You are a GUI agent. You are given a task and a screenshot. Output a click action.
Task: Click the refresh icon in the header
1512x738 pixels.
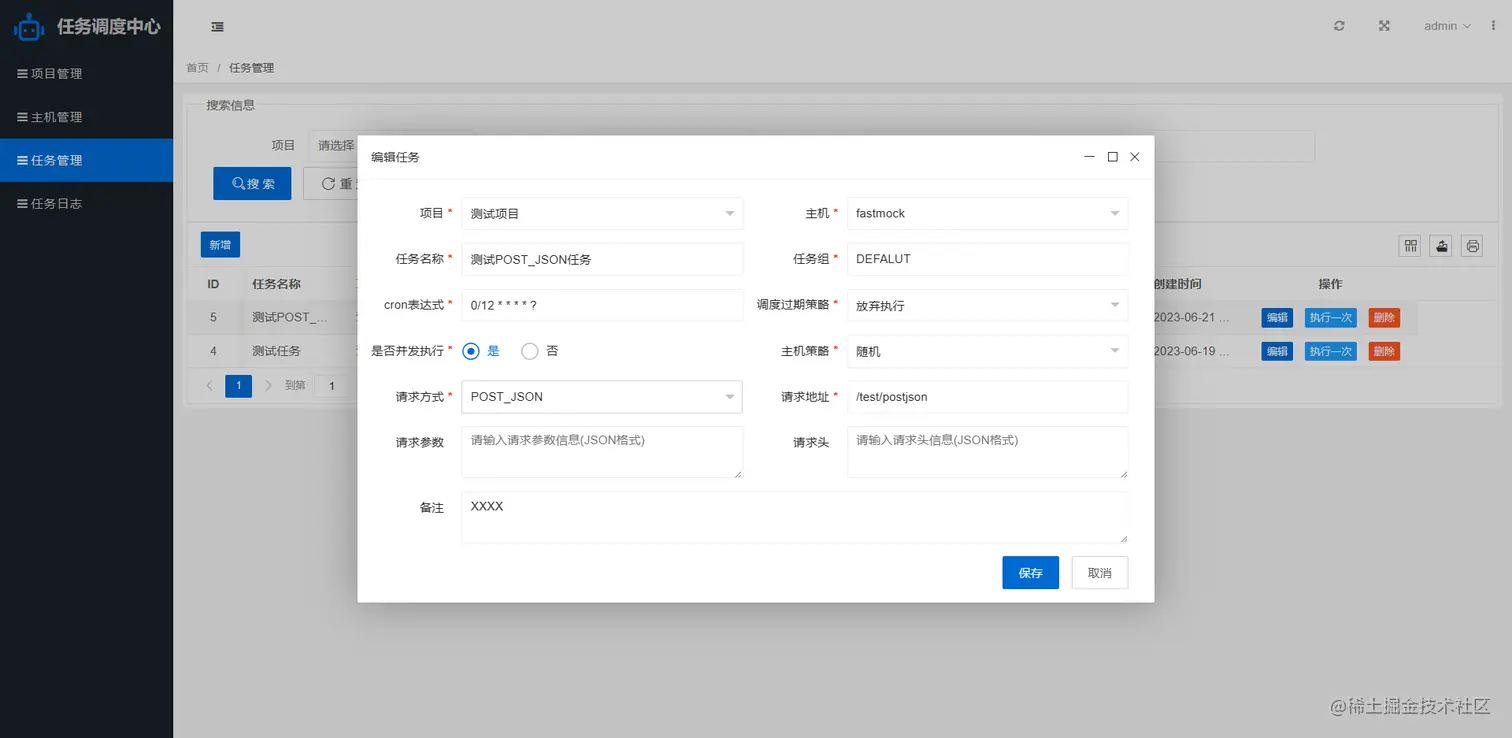(1339, 26)
